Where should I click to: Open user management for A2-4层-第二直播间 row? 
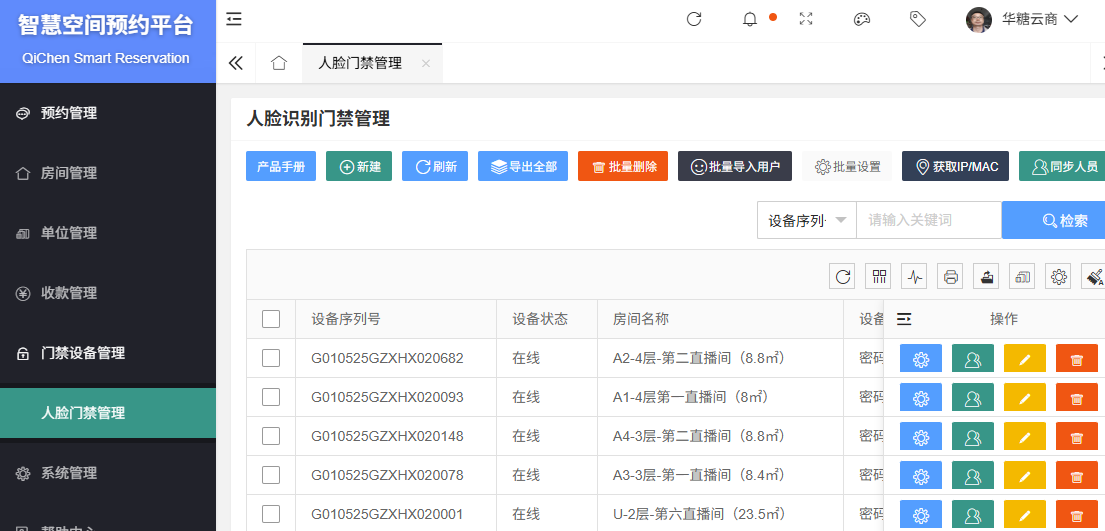973,359
